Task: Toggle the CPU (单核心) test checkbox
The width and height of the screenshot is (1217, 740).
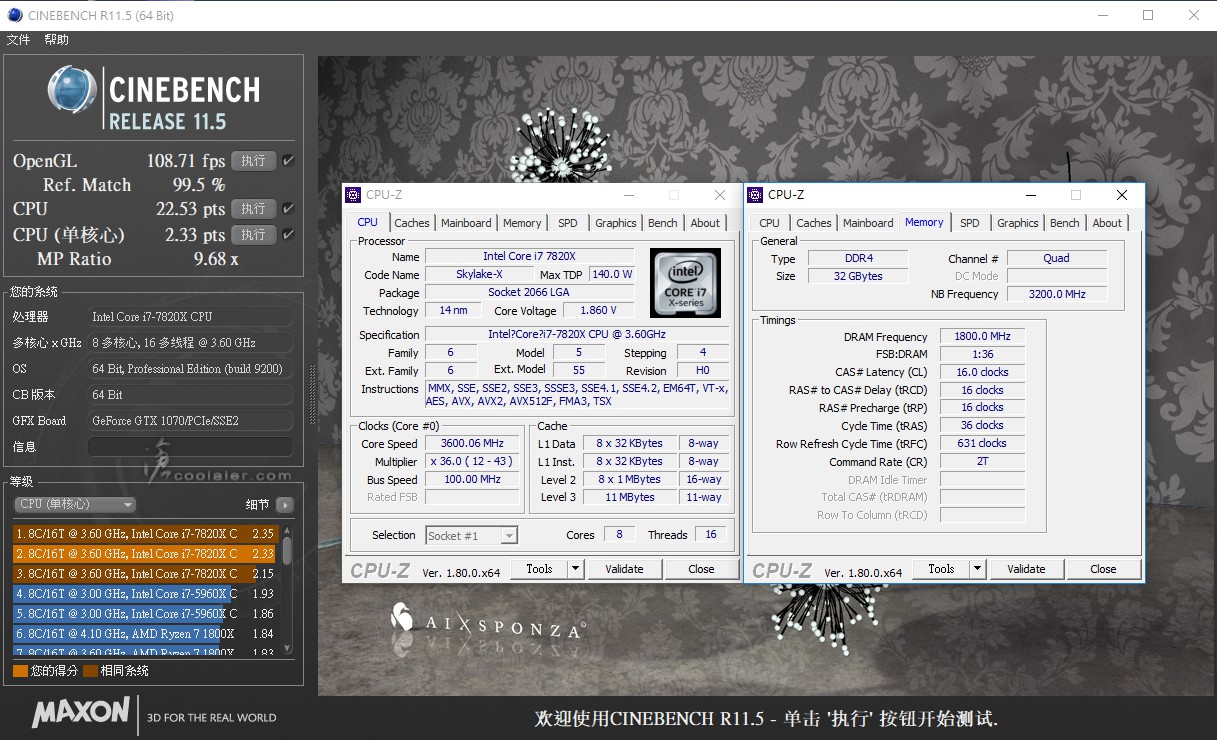Action: [x=288, y=234]
